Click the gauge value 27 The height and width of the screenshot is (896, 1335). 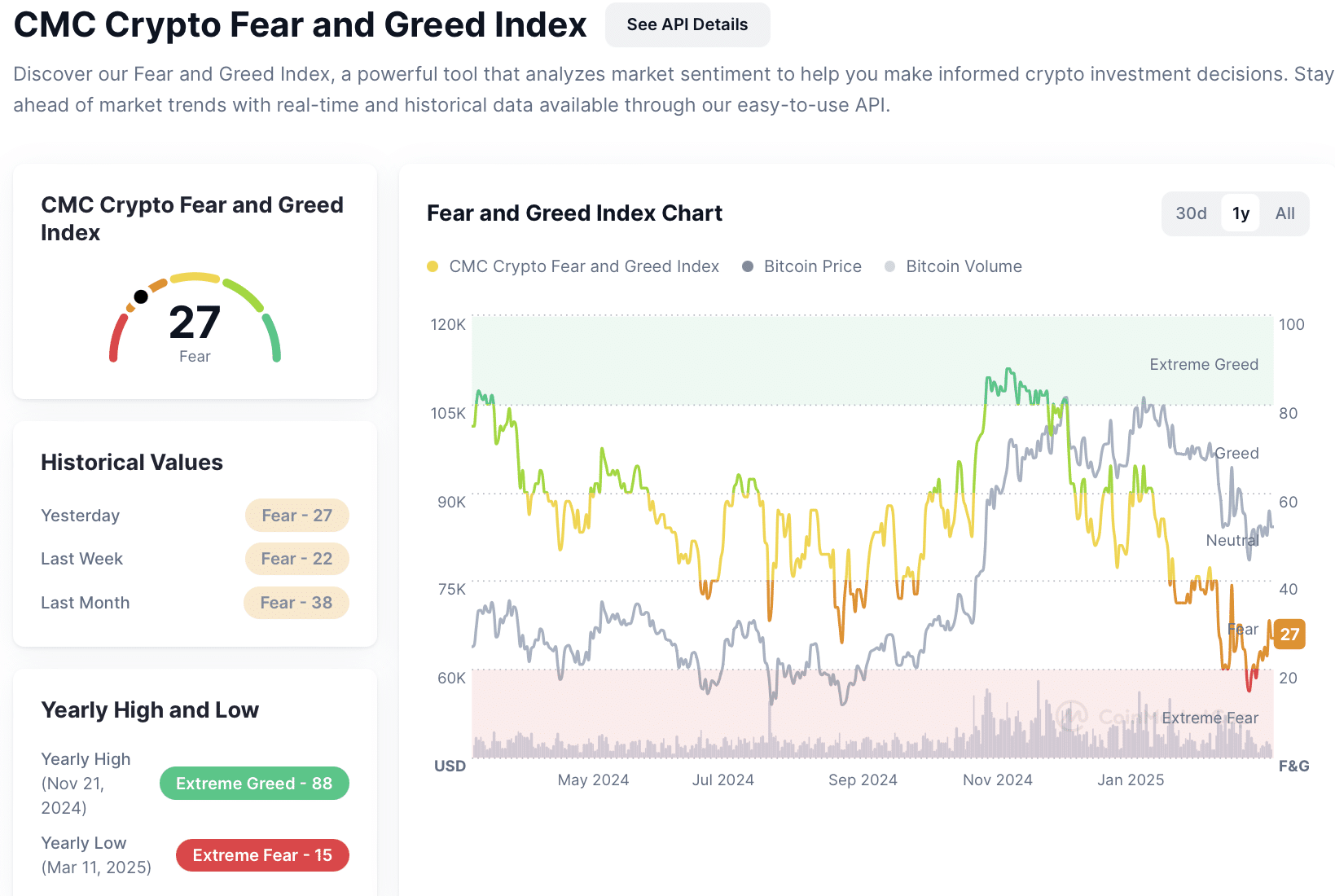coord(195,322)
